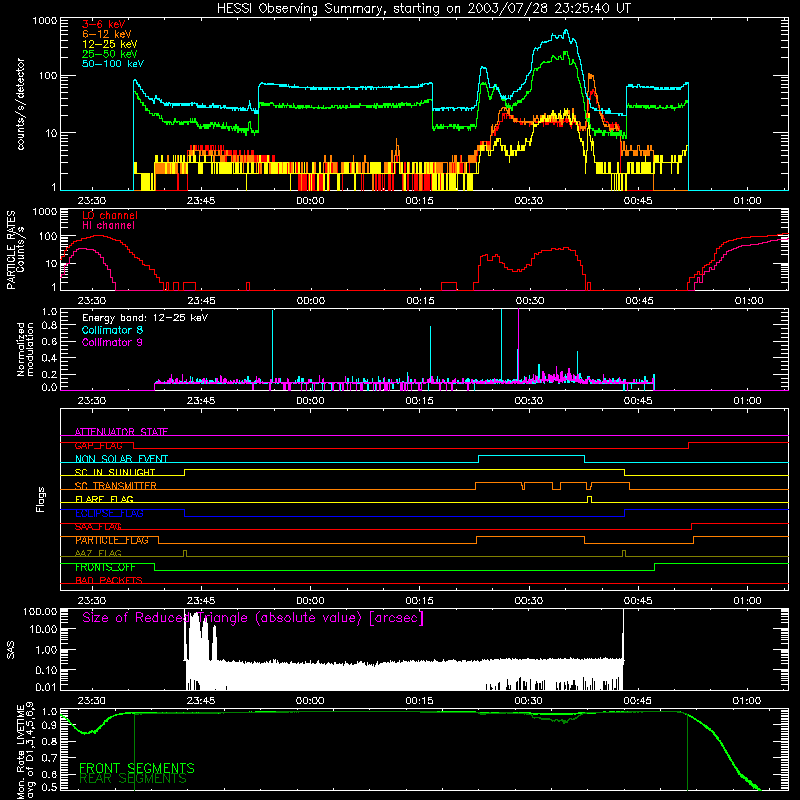
Task: Select the Collimator 9 legend label
Action: click(112, 342)
